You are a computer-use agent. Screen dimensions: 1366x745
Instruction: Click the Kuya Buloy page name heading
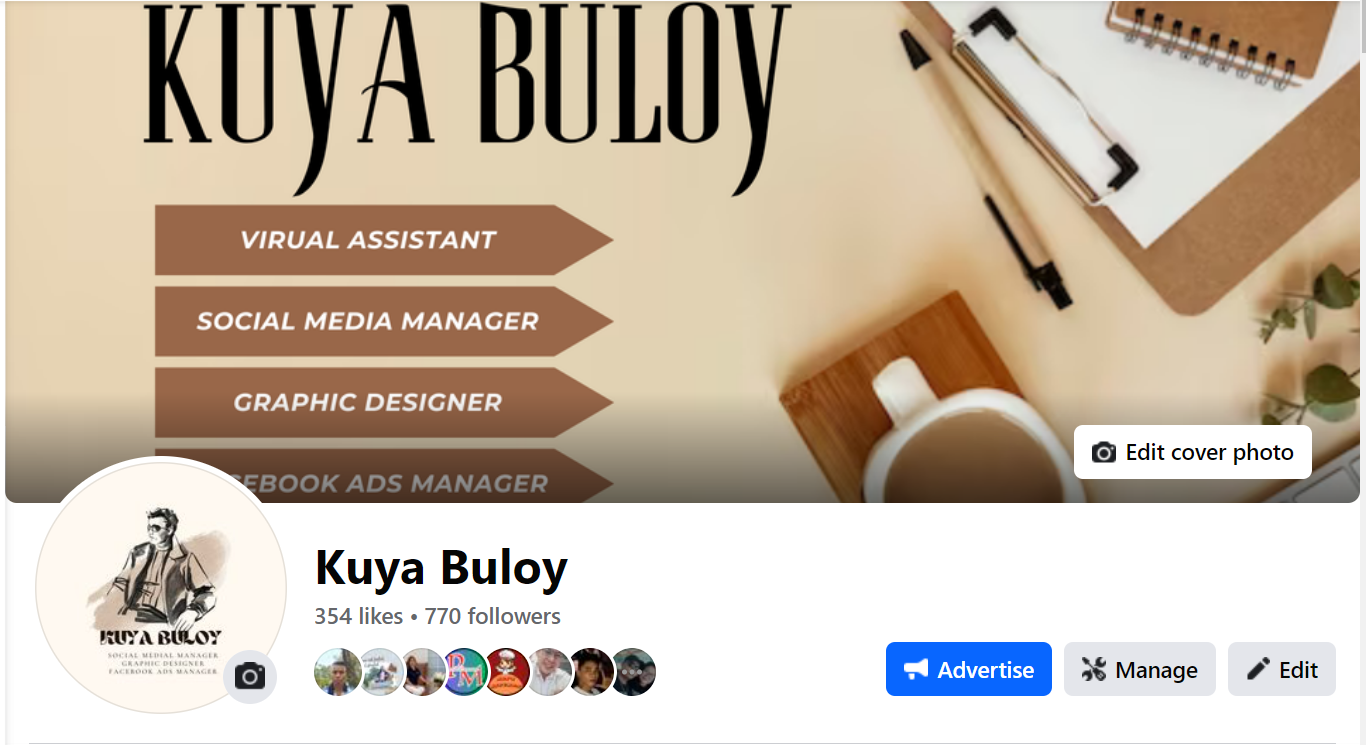pos(441,567)
